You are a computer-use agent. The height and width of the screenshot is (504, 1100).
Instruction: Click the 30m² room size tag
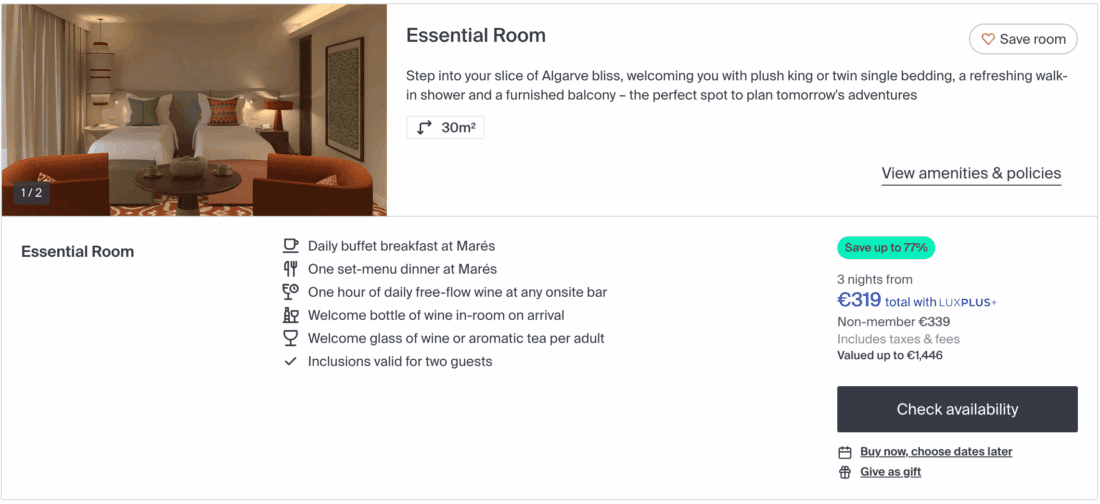pos(445,128)
